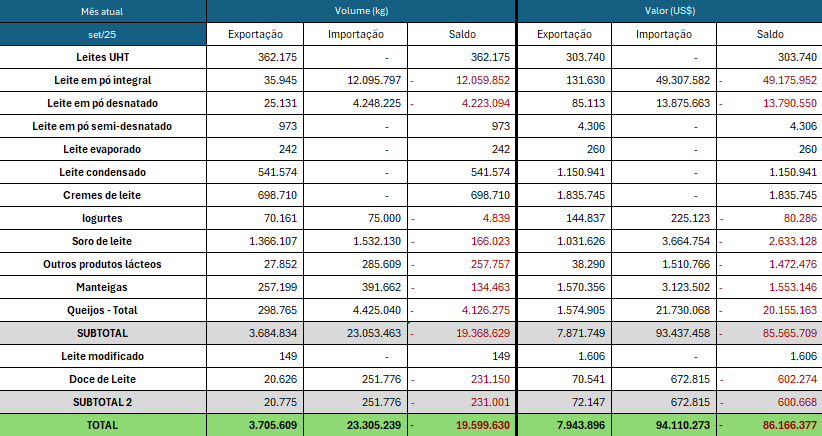
Task: Select the 'Leites UHT' row label
Action: point(103,57)
